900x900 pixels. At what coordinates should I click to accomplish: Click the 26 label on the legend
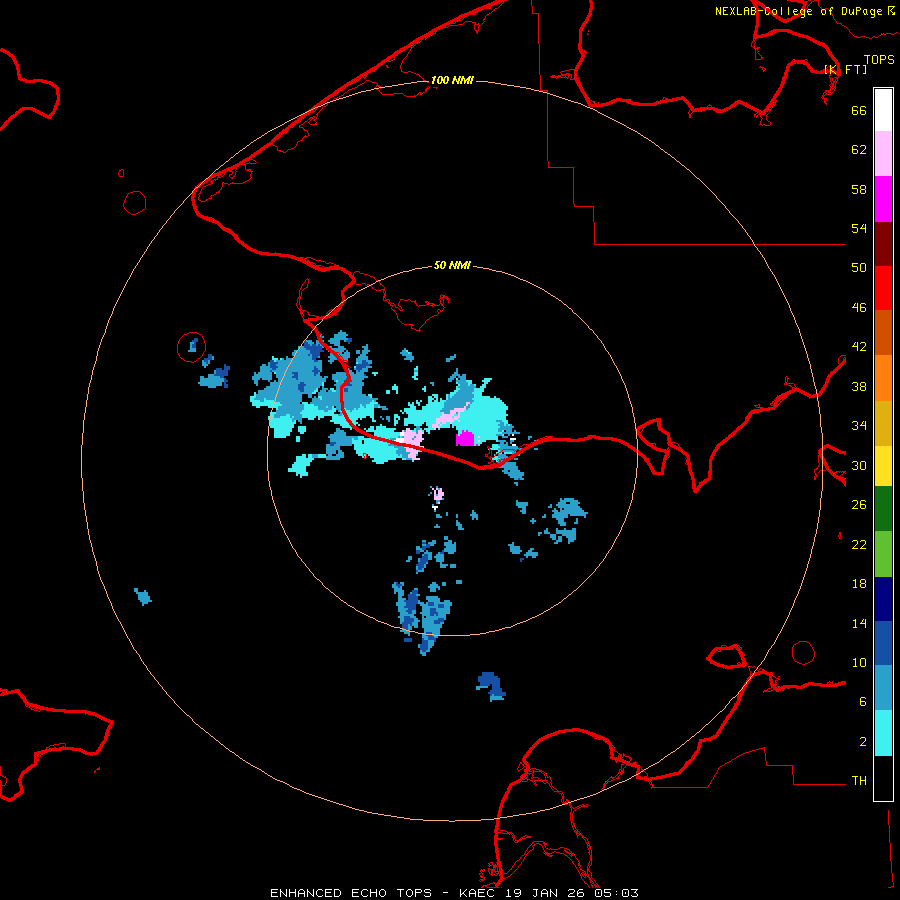(x=859, y=505)
